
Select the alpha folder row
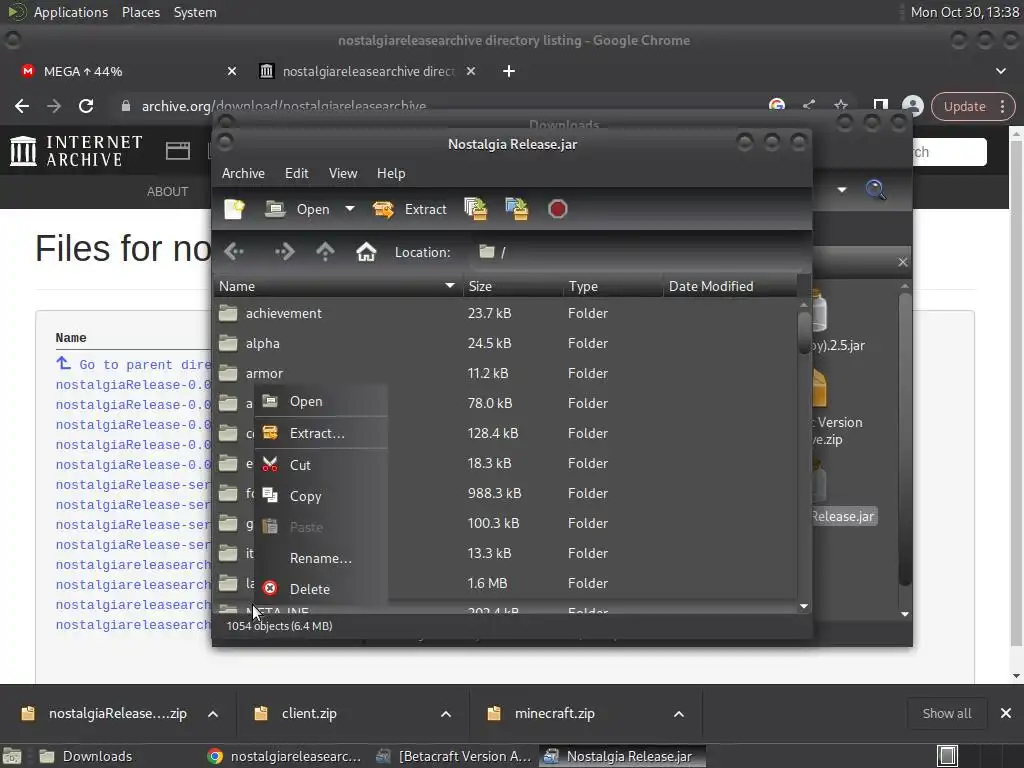(x=505, y=344)
